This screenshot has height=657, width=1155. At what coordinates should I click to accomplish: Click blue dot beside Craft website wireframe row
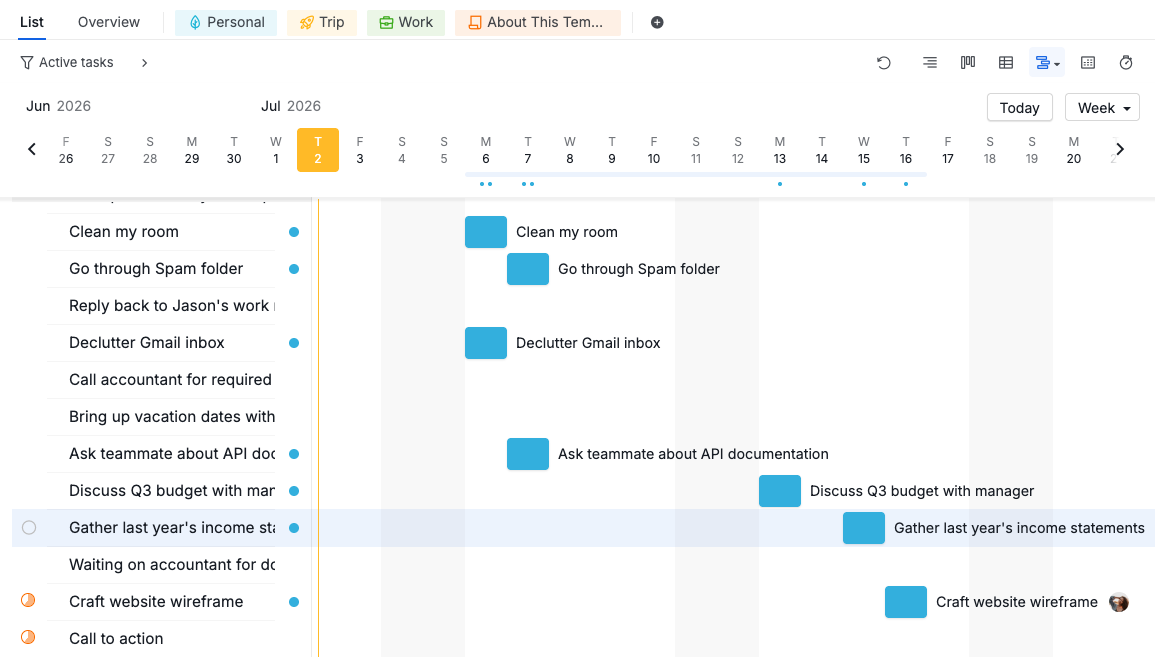coord(294,602)
